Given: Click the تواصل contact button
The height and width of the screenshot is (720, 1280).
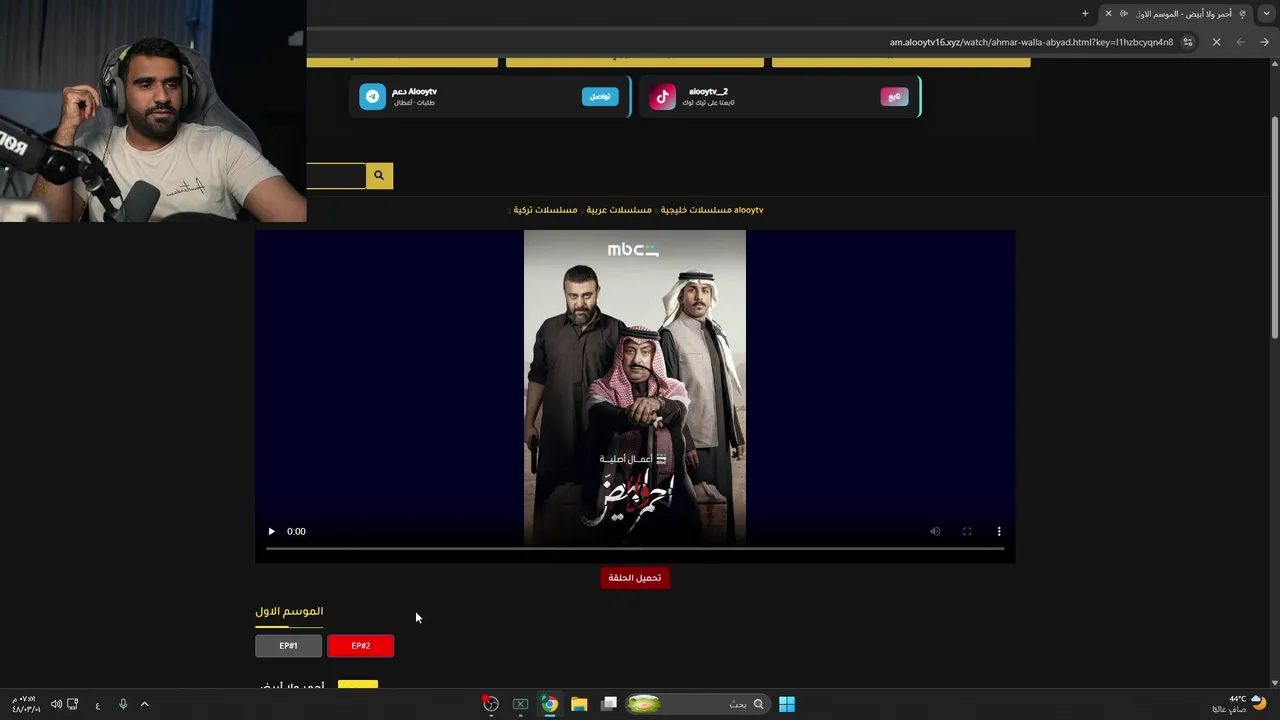Looking at the screenshot, I should click(x=600, y=96).
